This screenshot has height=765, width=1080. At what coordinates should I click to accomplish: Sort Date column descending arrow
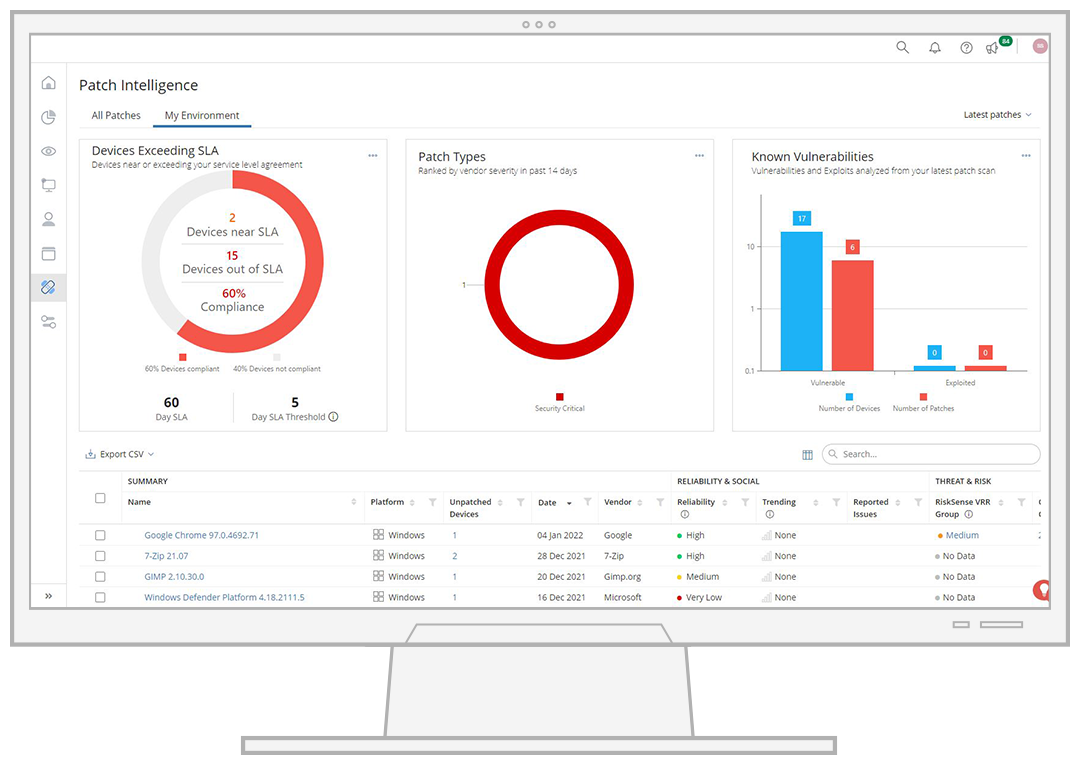click(569, 503)
